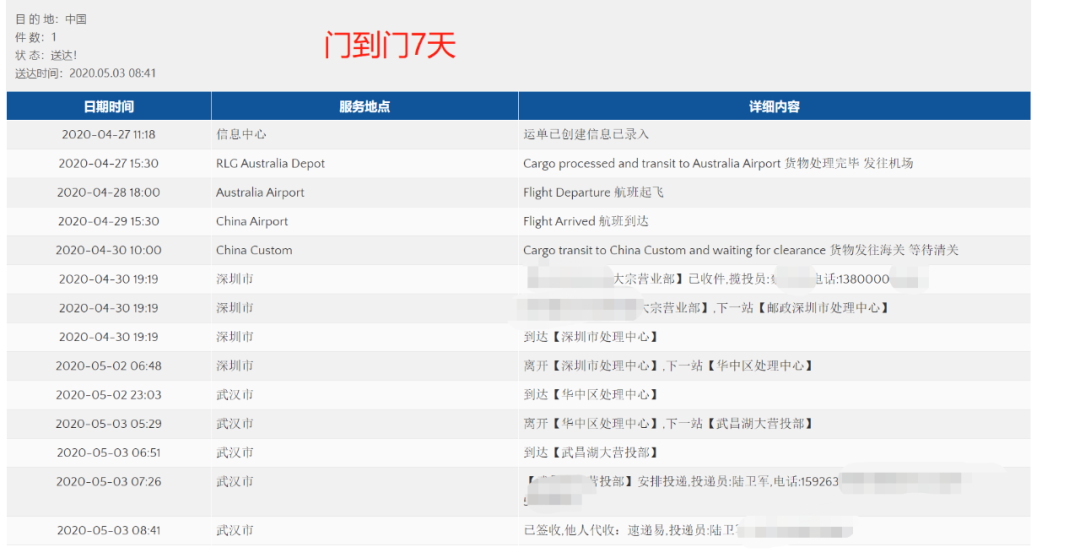
Task: Click the date cell 2020-04-27 11:18
Action: [x=109, y=134]
